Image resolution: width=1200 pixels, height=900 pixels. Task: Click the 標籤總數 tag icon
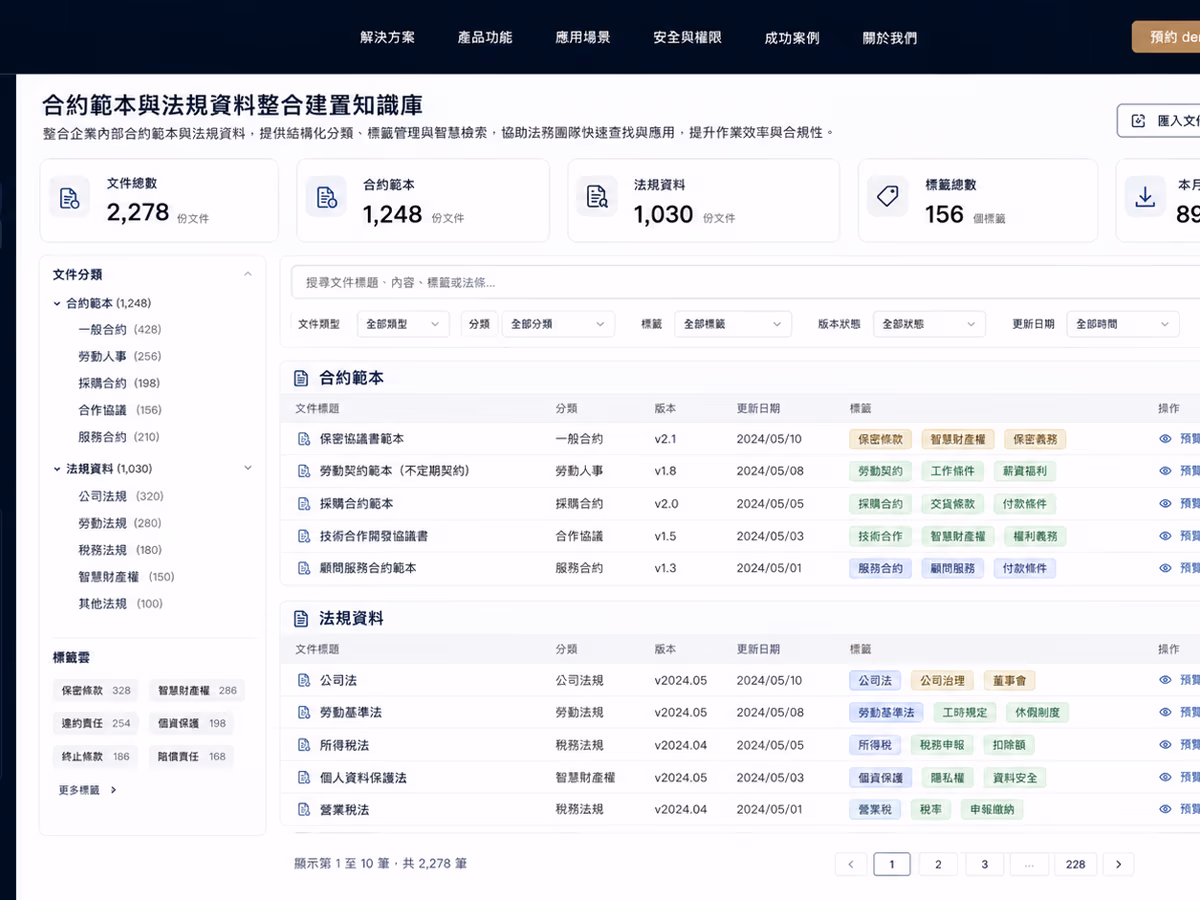tap(888, 197)
